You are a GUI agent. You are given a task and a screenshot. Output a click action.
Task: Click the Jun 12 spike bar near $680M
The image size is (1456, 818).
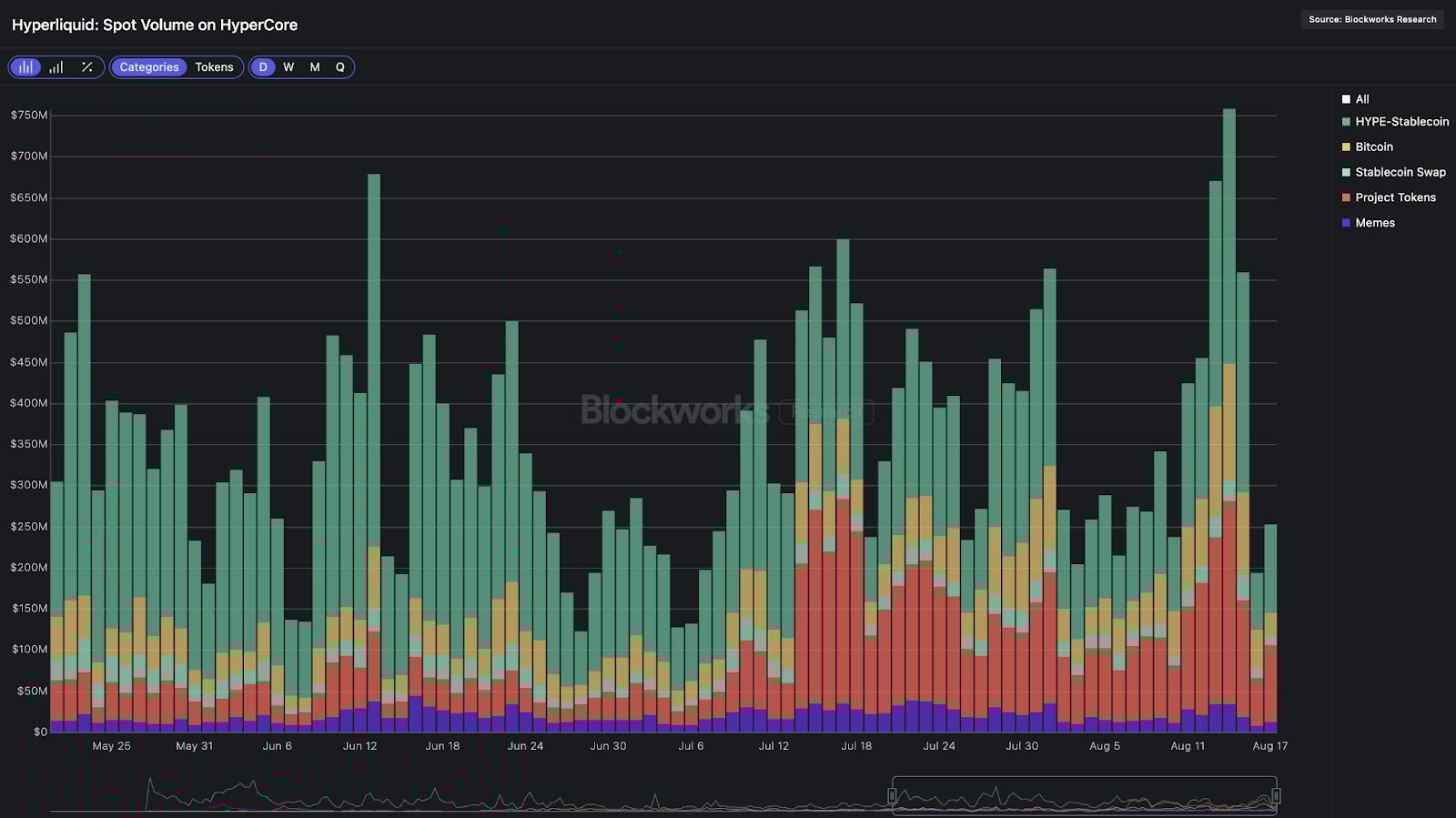(x=374, y=453)
